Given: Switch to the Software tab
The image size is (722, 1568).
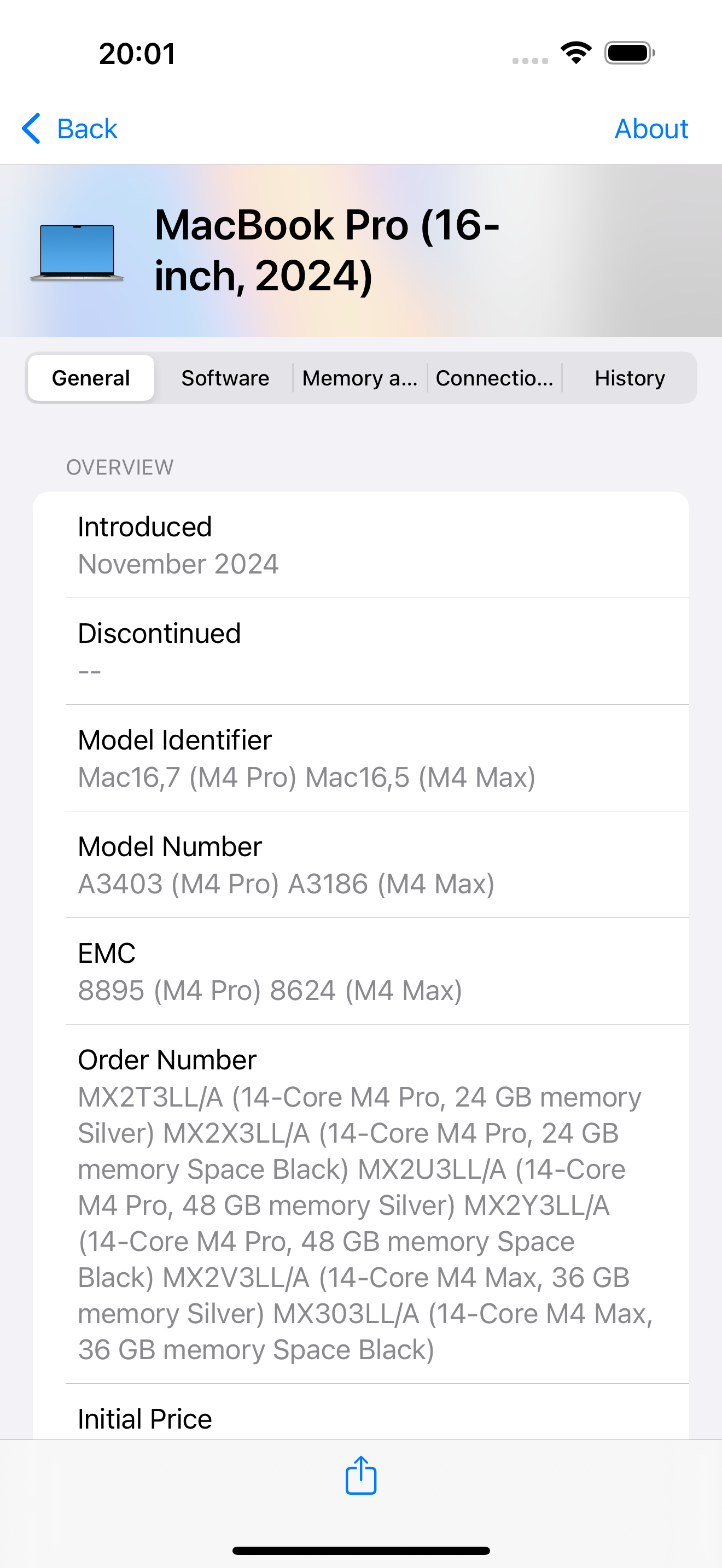Looking at the screenshot, I should (225, 377).
